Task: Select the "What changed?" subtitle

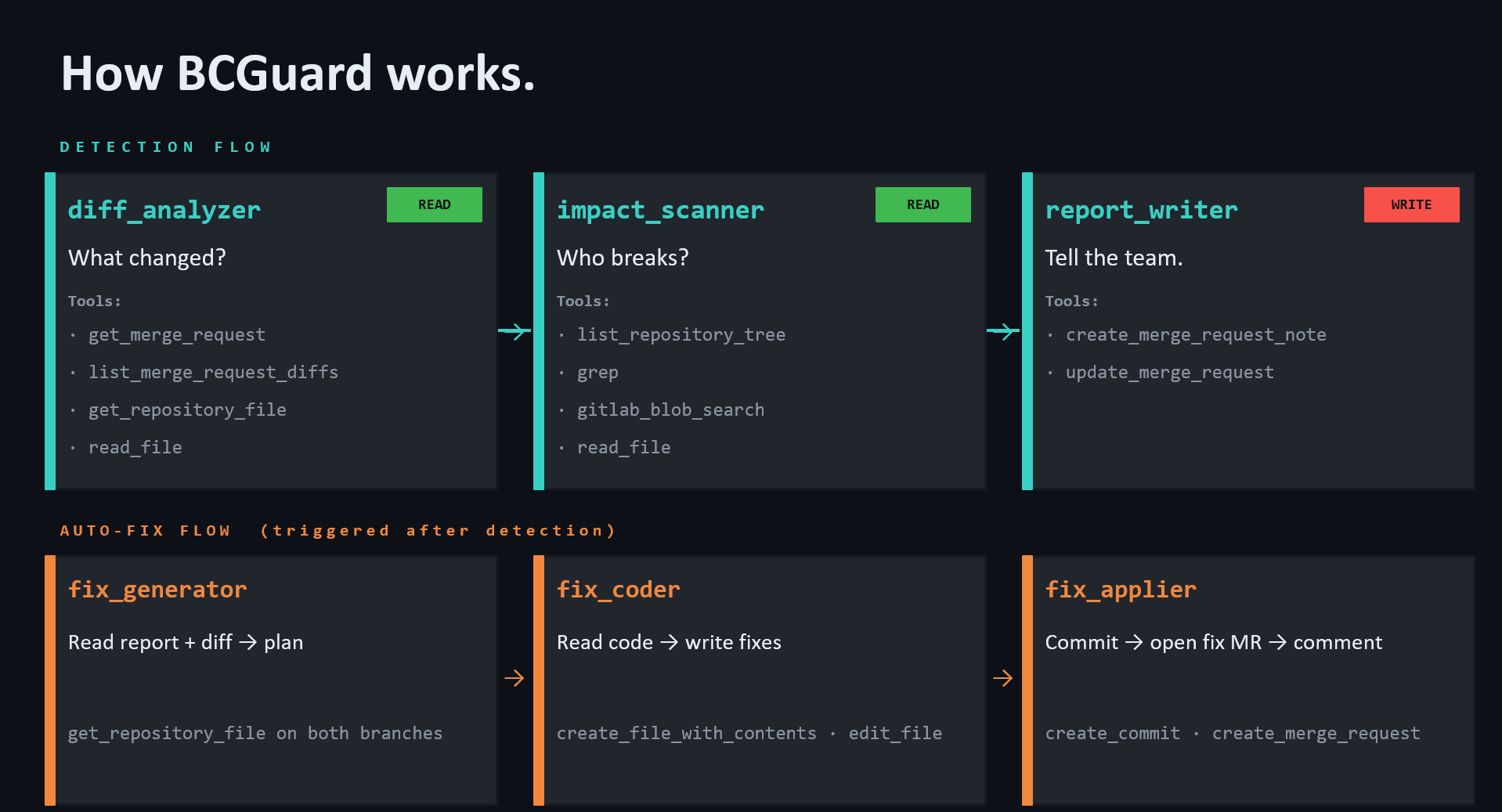Action: [x=147, y=258]
